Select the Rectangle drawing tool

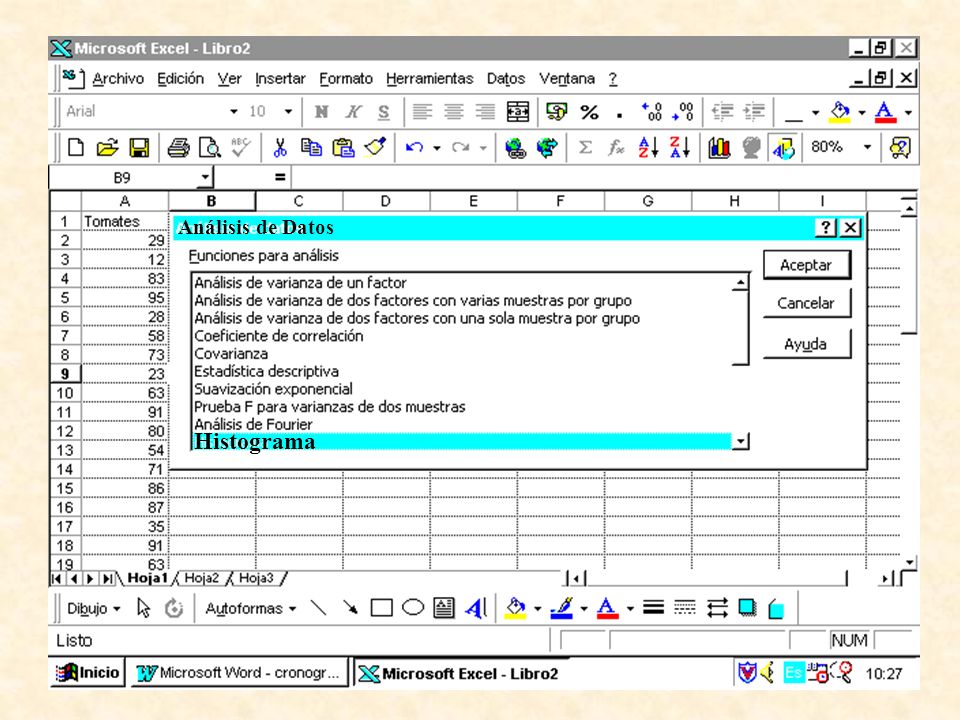tap(381, 608)
